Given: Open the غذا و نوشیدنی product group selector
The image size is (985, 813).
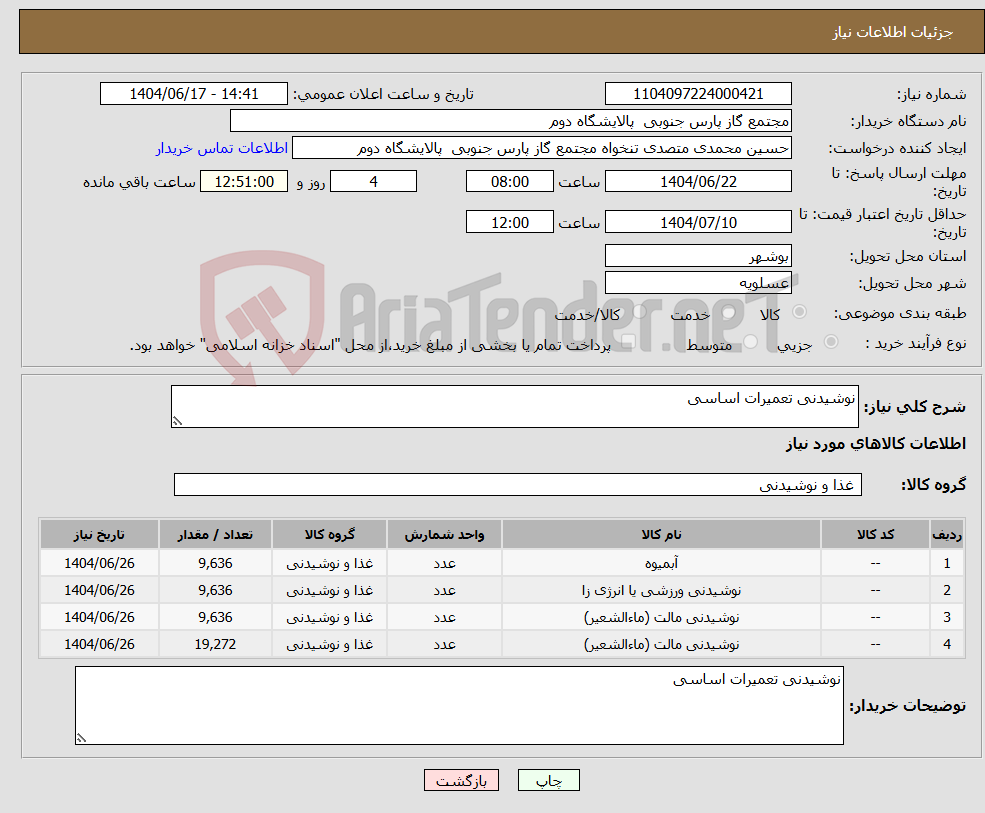Looking at the screenshot, I should (x=516, y=484).
